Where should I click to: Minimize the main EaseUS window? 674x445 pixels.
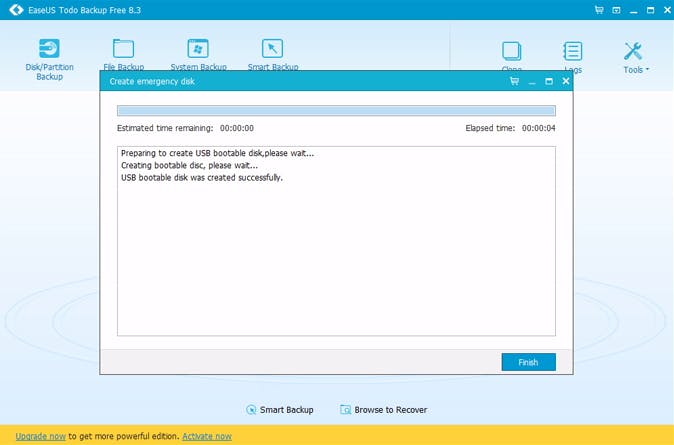tap(633, 10)
